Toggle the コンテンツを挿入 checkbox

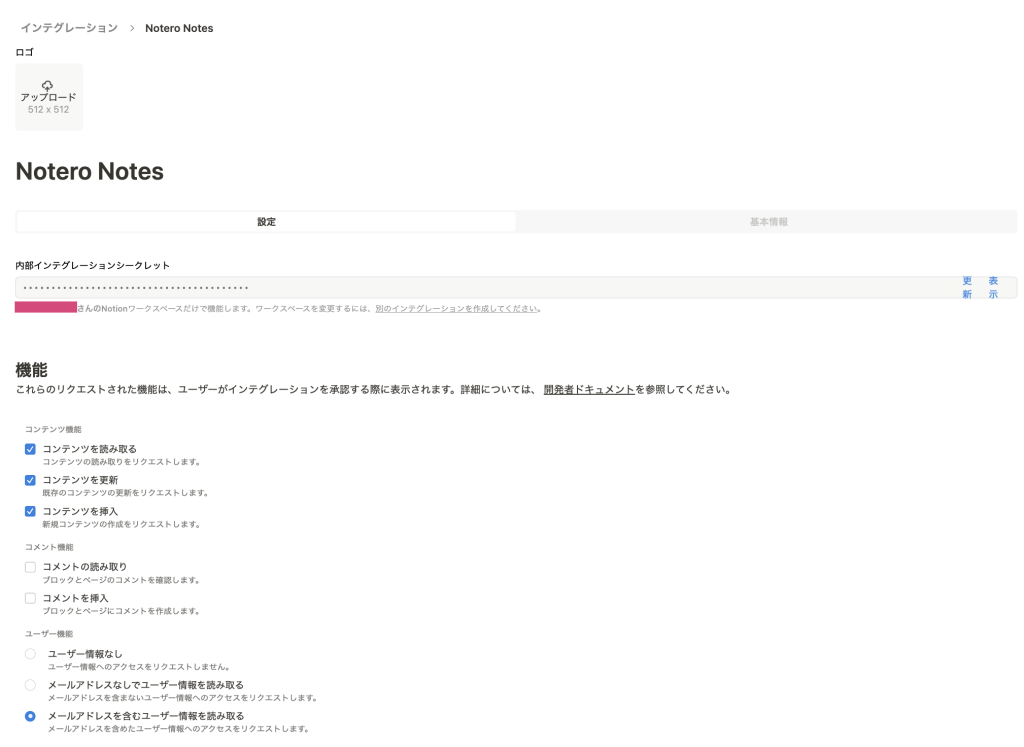click(x=30, y=511)
